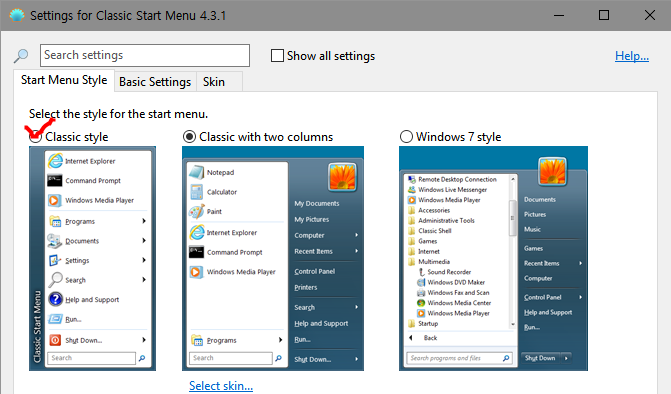Click Programs icon in two columns preview

[197, 340]
